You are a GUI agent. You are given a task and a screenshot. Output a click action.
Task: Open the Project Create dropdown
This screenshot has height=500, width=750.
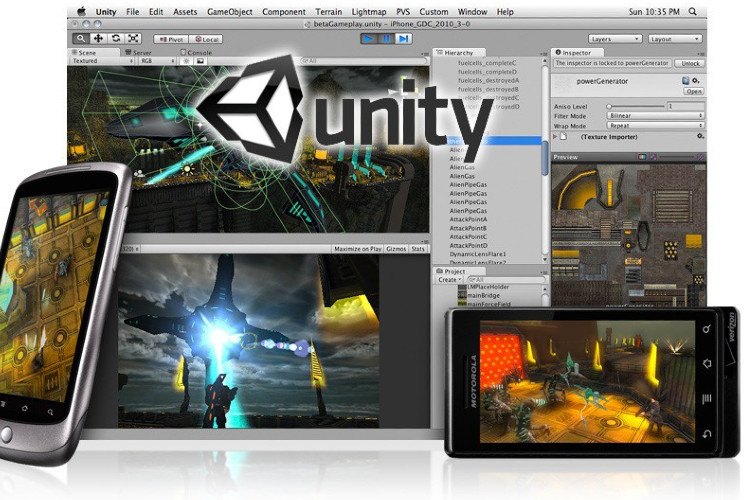[x=450, y=279]
